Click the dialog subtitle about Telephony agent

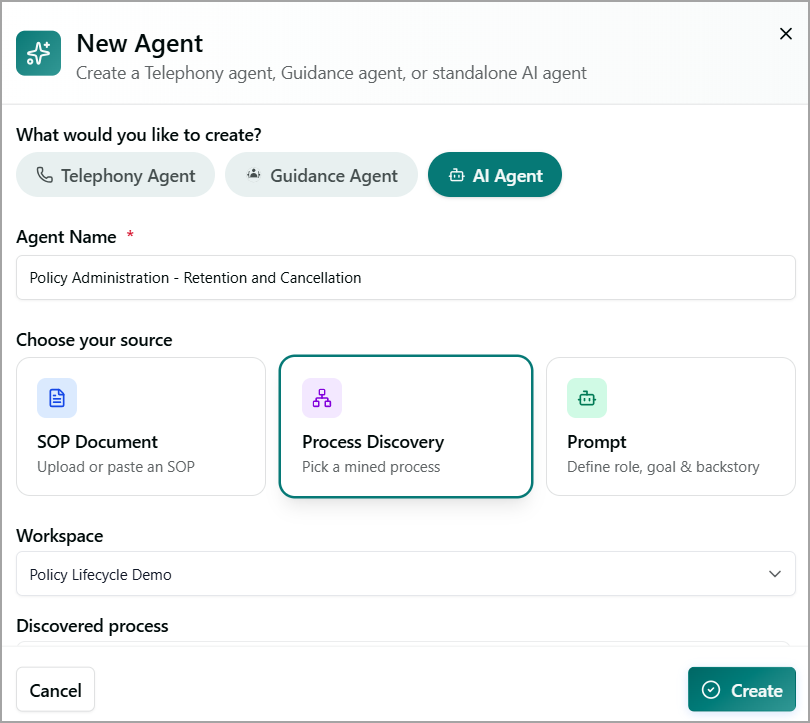coord(331,73)
